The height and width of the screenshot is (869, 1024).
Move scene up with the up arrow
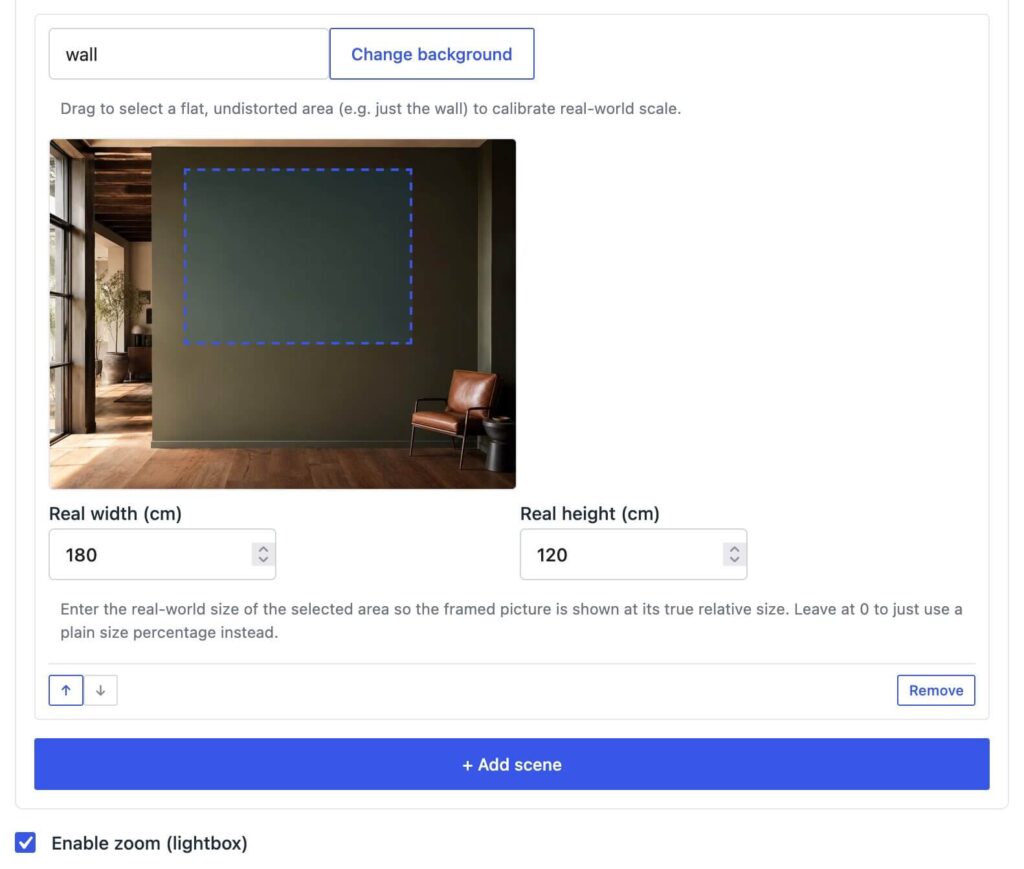[x=66, y=690]
